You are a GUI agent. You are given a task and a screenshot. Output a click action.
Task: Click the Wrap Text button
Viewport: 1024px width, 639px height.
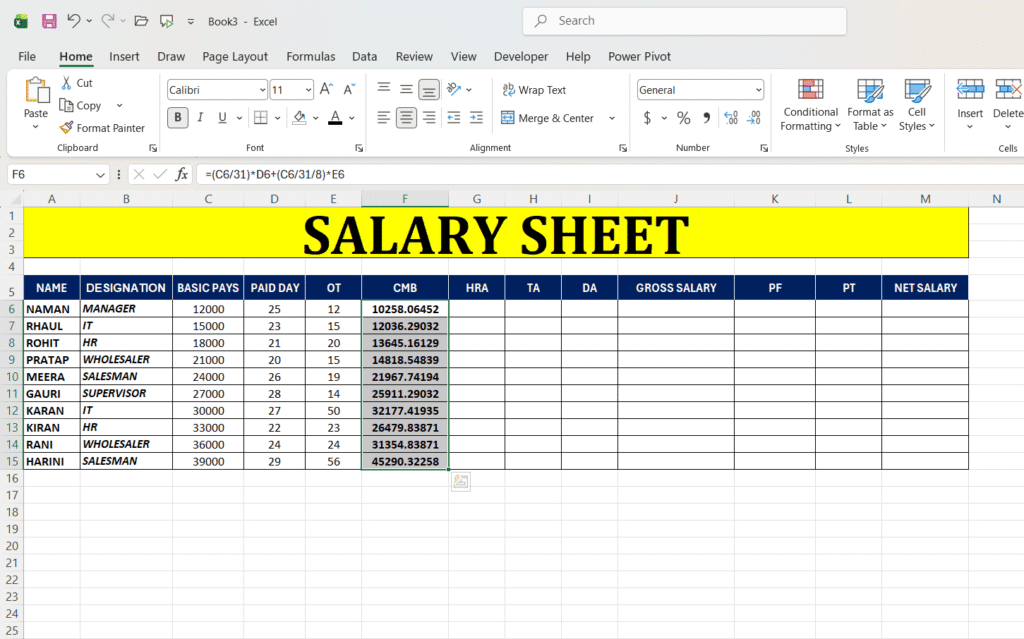(x=534, y=90)
